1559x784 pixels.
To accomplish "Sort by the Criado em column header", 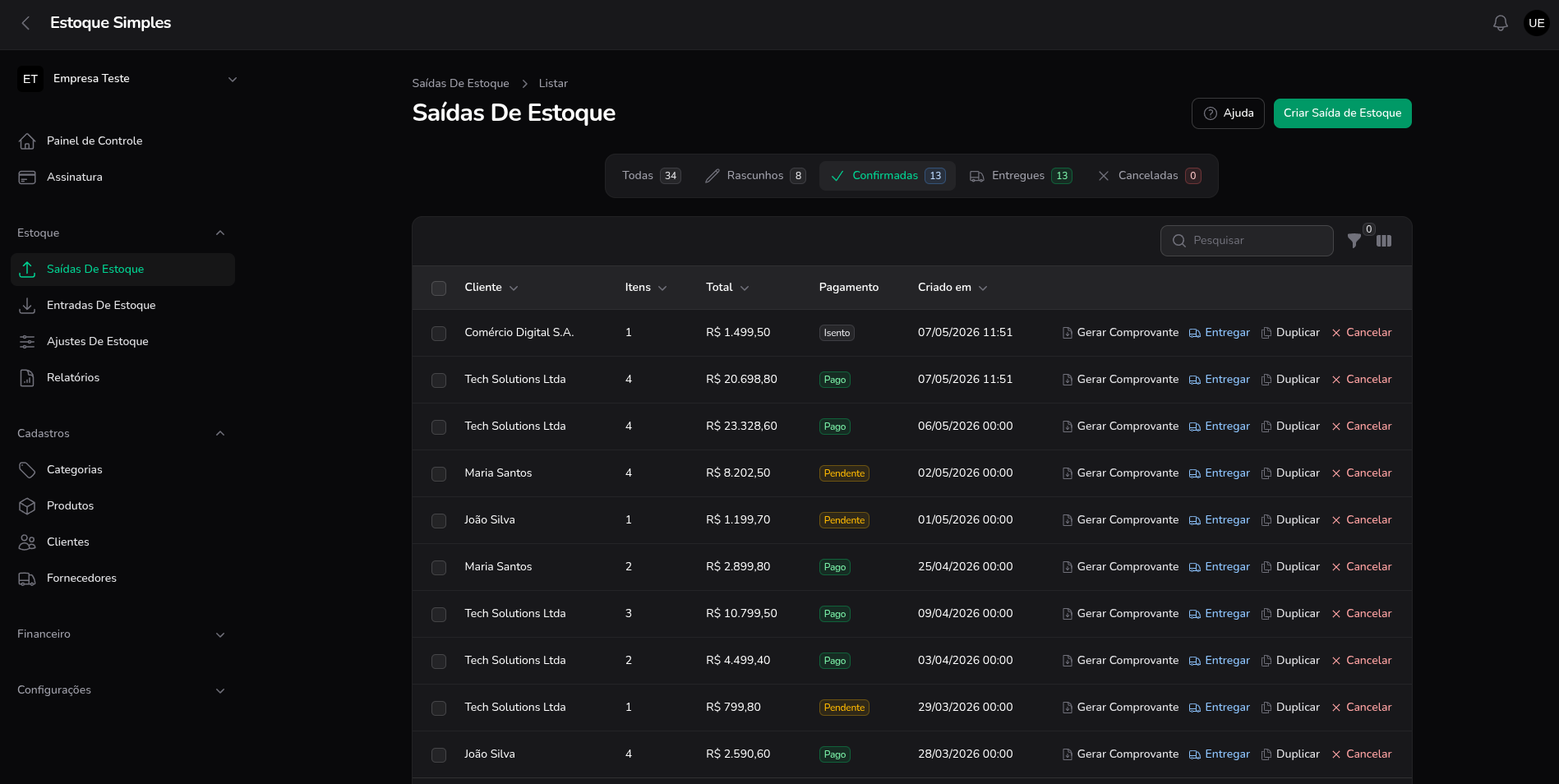I will (x=952, y=288).
